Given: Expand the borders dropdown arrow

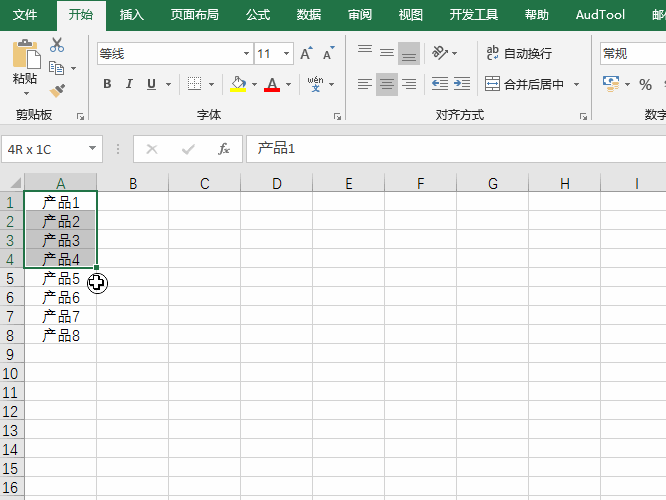Looking at the screenshot, I should (211, 84).
